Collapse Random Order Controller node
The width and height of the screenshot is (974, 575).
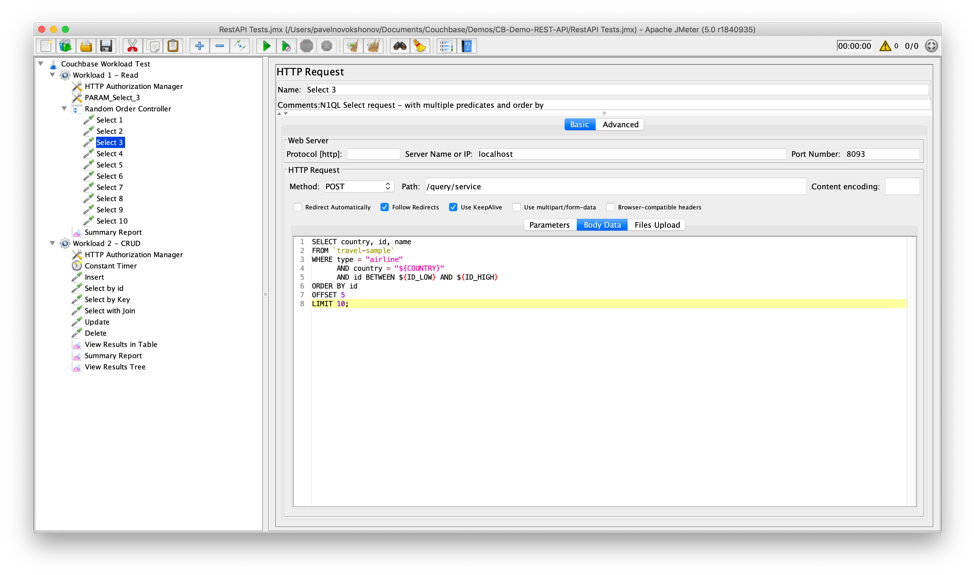64,109
